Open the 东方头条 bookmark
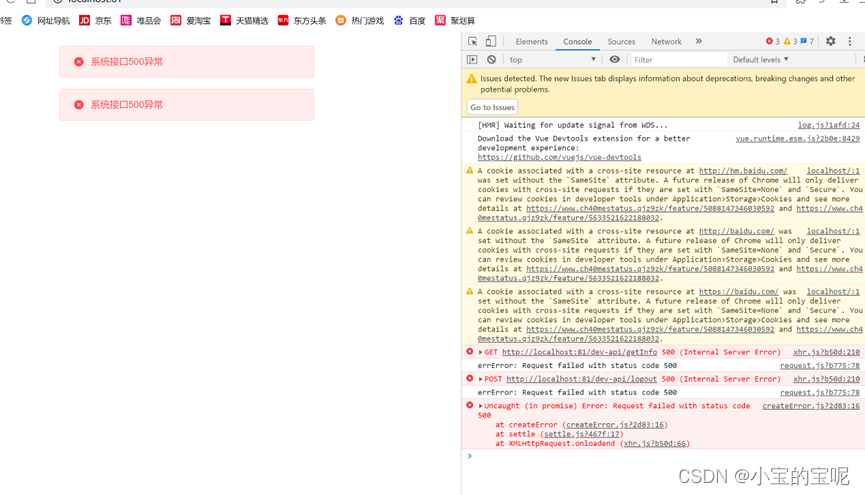865x495 pixels. [302, 20]
